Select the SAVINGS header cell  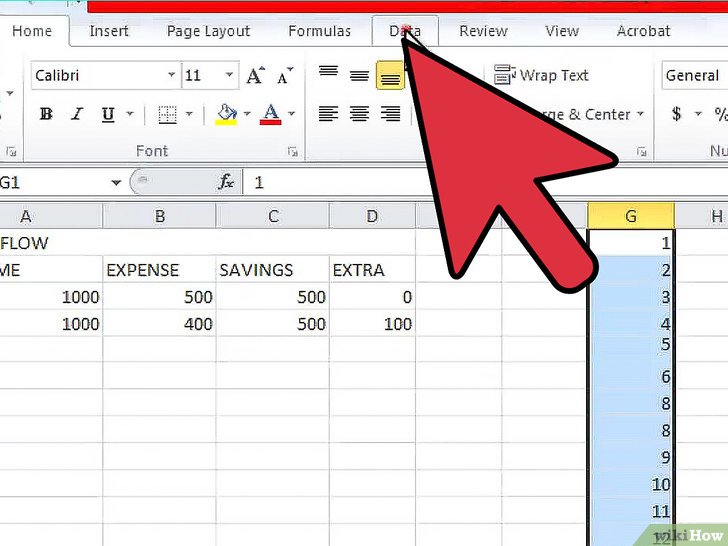(273, 270)
